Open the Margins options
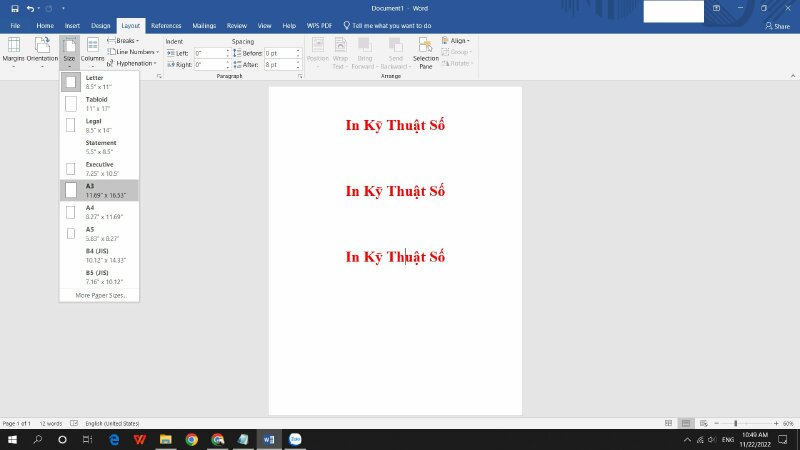 click(14, 50)
